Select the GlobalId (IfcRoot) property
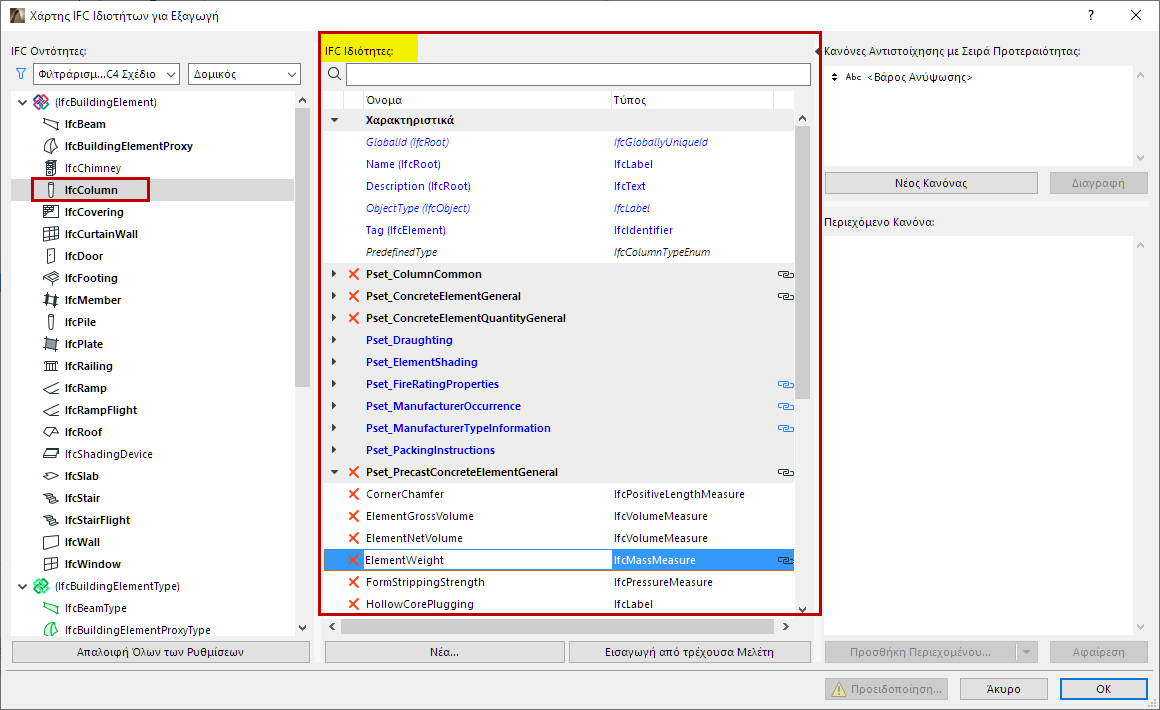 (559, 143)
